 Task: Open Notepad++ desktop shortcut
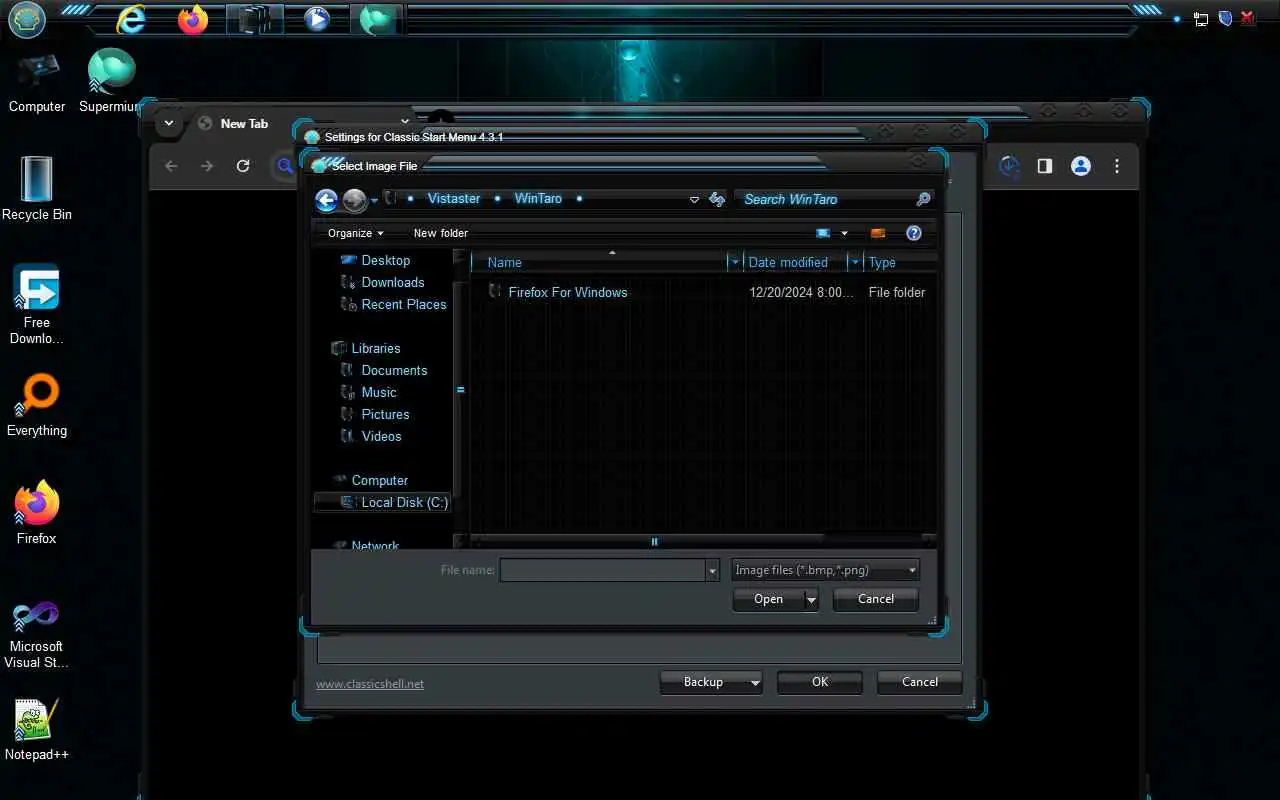click(x=37, y=729)
